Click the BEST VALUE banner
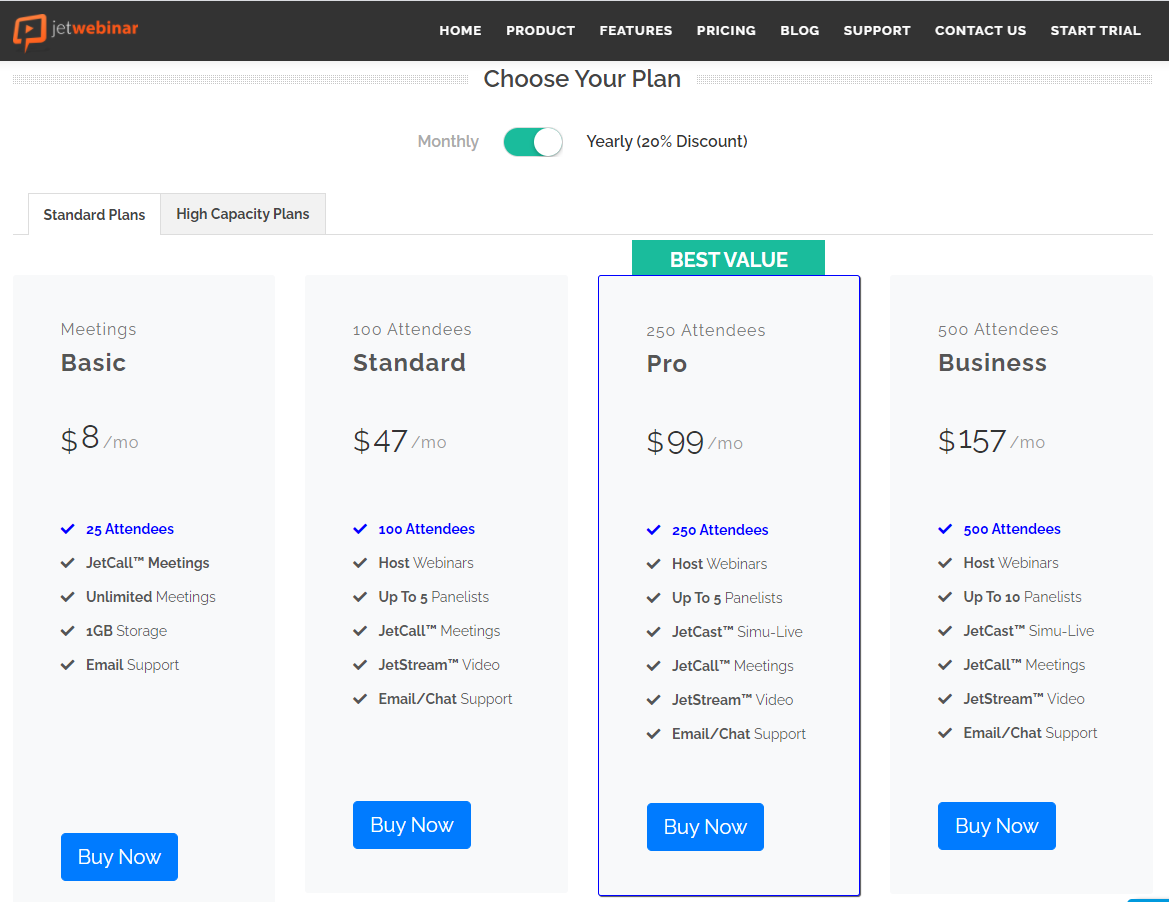The width and height of the screenshot is (1169, 902). pos(728,259)
